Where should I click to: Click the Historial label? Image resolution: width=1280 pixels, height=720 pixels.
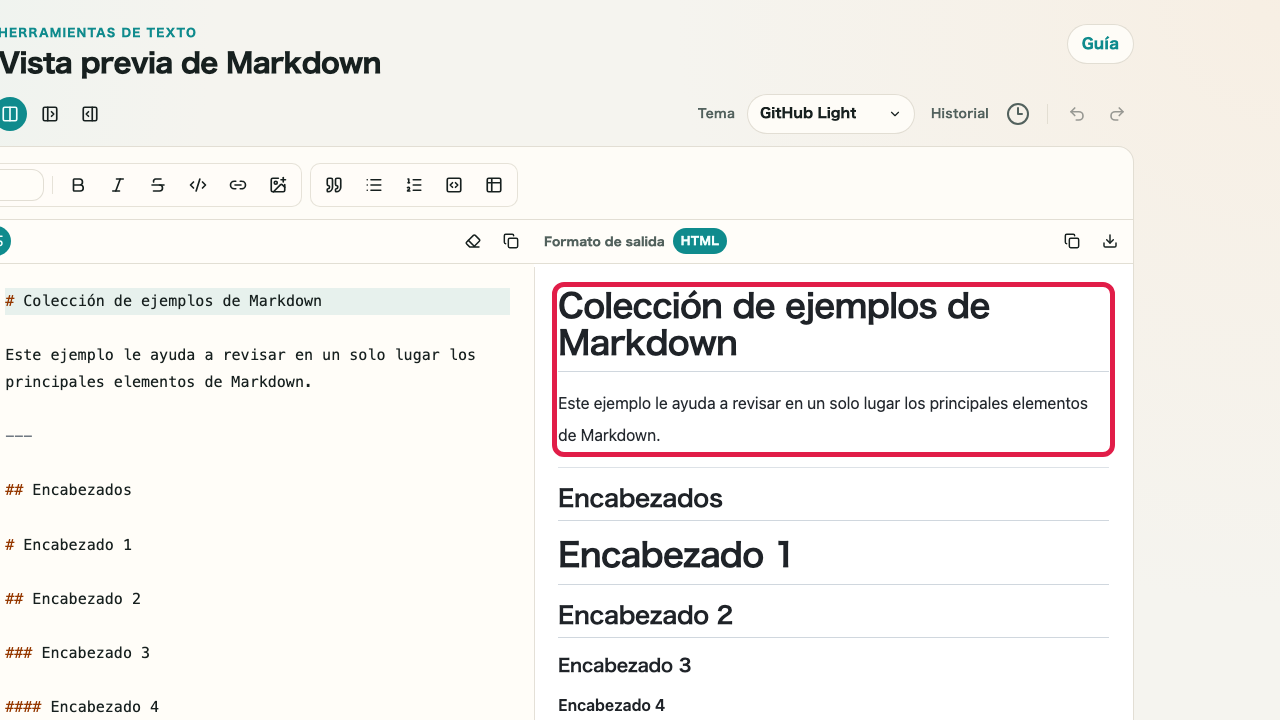click(959, 114)
